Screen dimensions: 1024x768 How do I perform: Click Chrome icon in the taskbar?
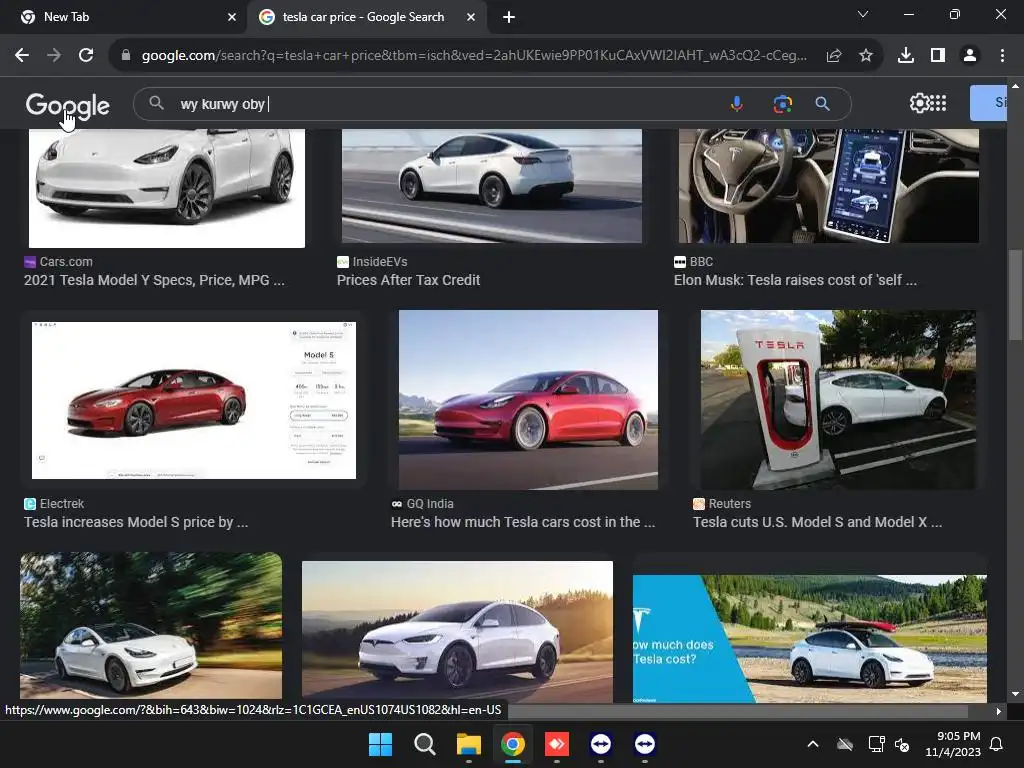[x=513, y=744]
